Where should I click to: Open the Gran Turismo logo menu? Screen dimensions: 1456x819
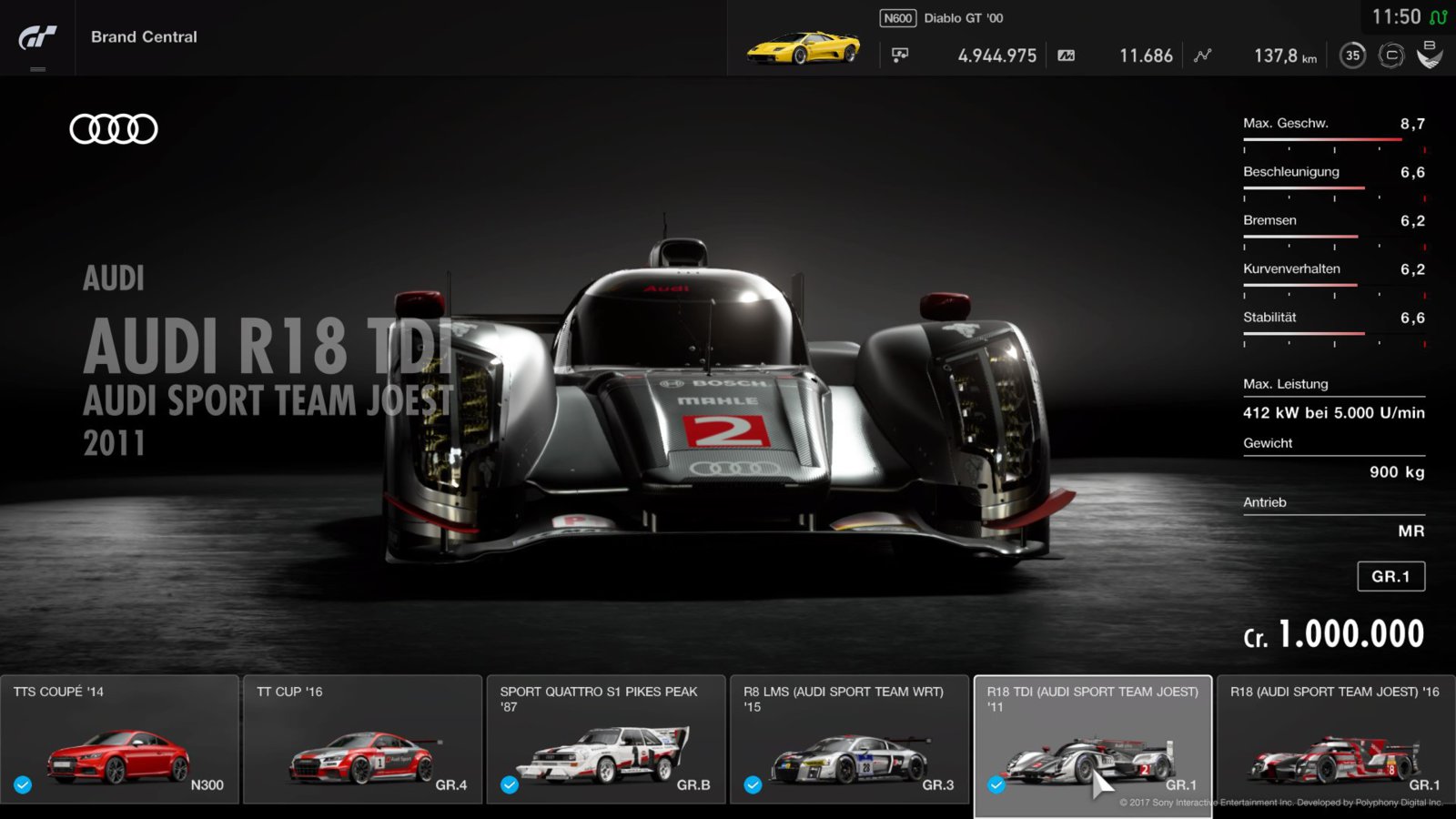(x=37, y=37)
